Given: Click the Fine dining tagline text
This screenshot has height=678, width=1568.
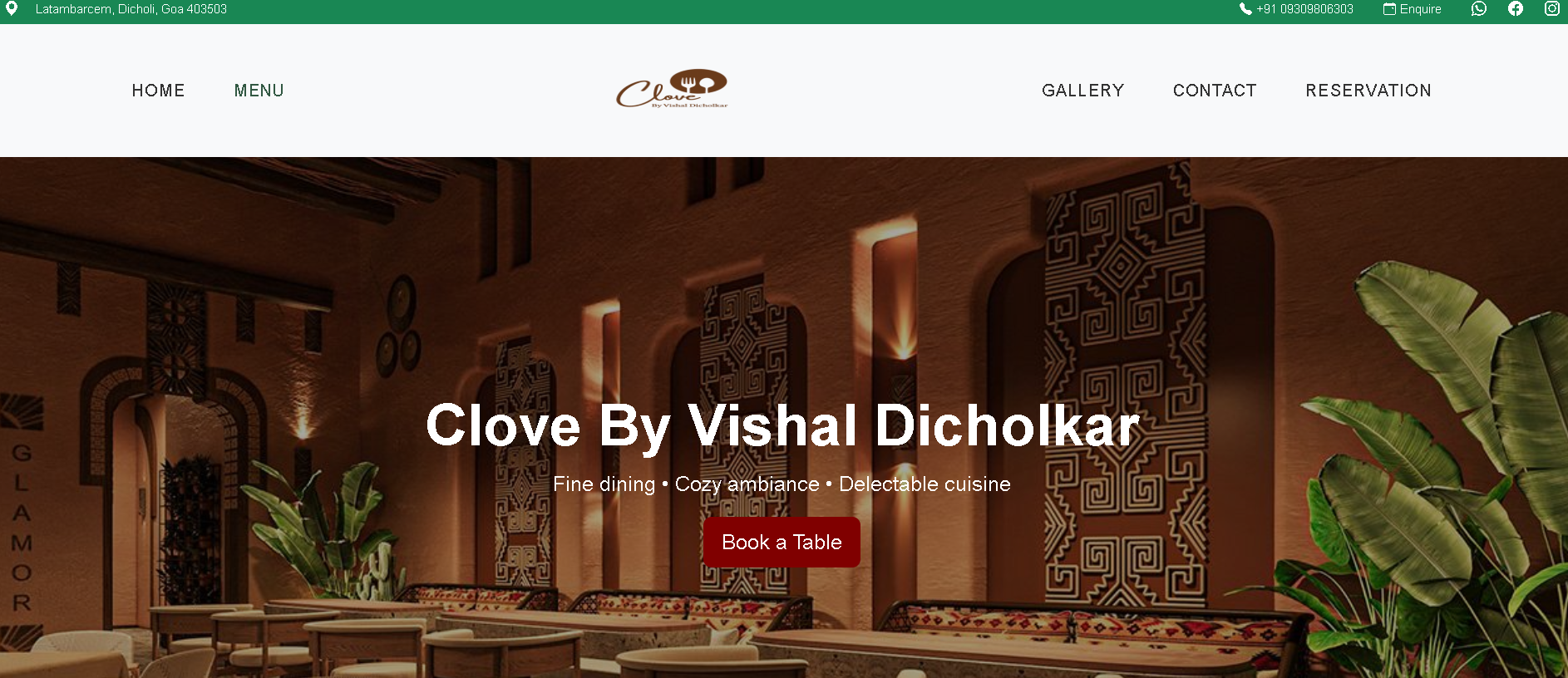Looking at the screenshot, I should pos(782,484).
